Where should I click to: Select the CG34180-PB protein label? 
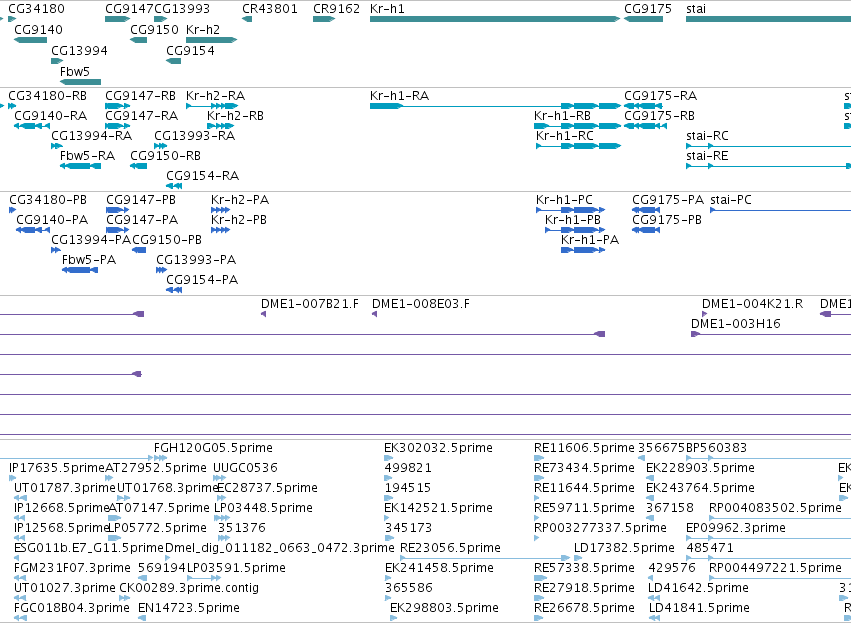[x=48, y=200]
